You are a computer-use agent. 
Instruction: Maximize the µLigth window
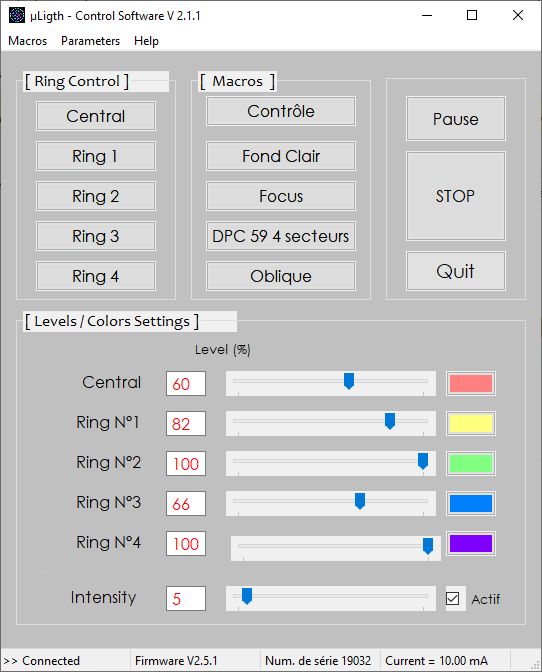click(472, 15)
